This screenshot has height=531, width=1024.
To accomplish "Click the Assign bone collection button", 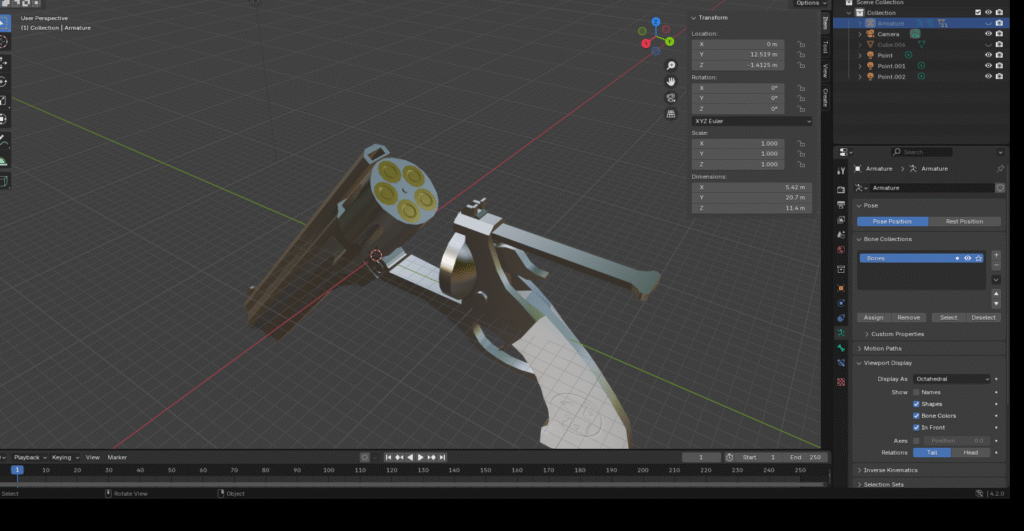I will point(873,317).
